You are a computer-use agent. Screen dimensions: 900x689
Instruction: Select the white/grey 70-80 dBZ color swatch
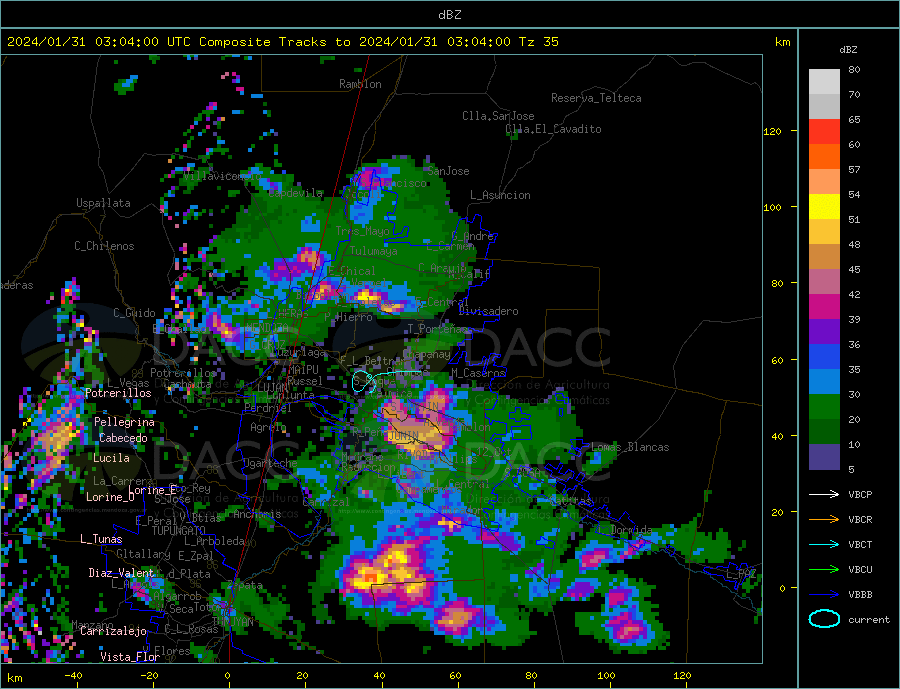pyautogui.click(x=824, y=82)
